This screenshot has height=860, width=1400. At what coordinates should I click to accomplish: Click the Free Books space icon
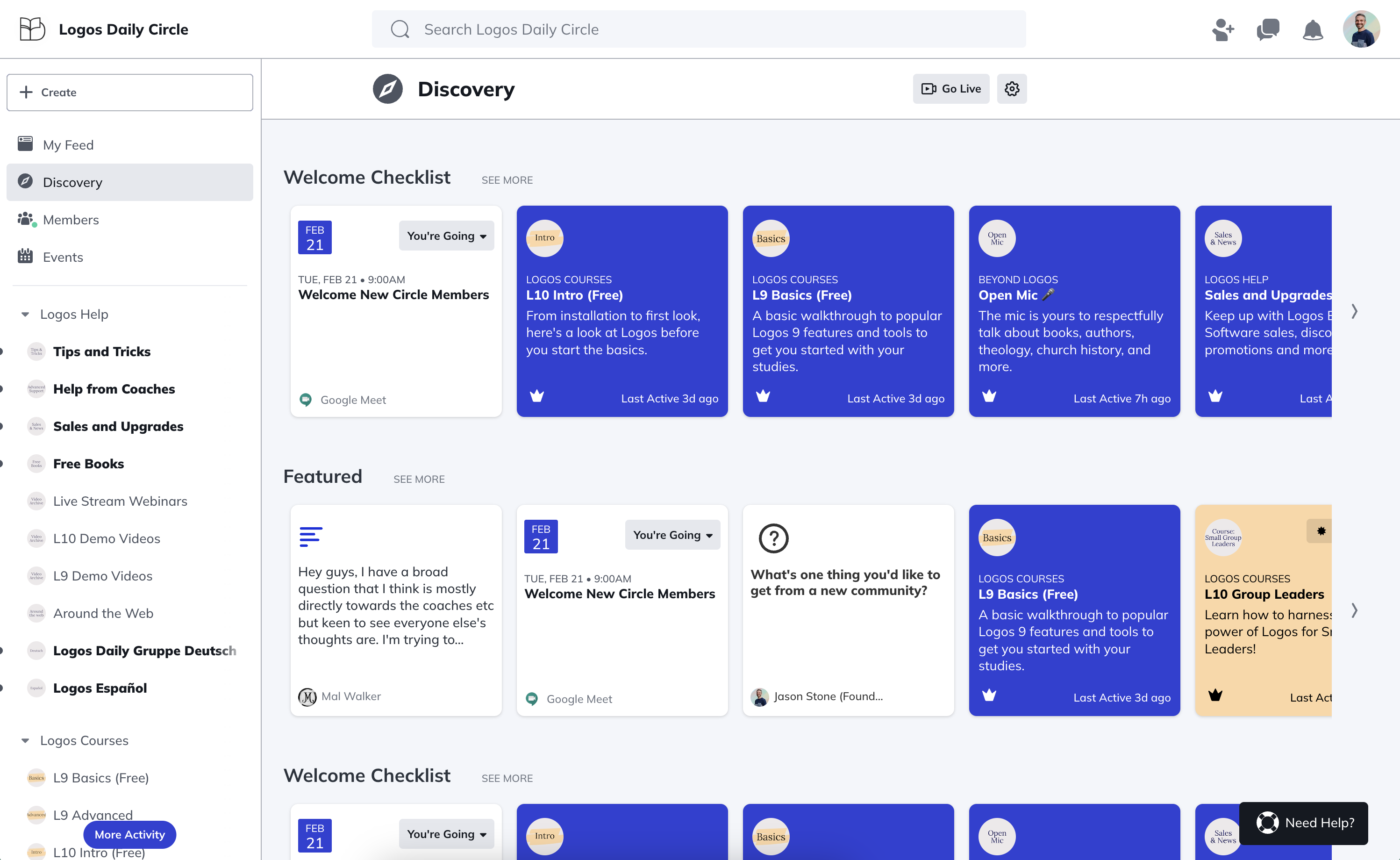(36, 464)
